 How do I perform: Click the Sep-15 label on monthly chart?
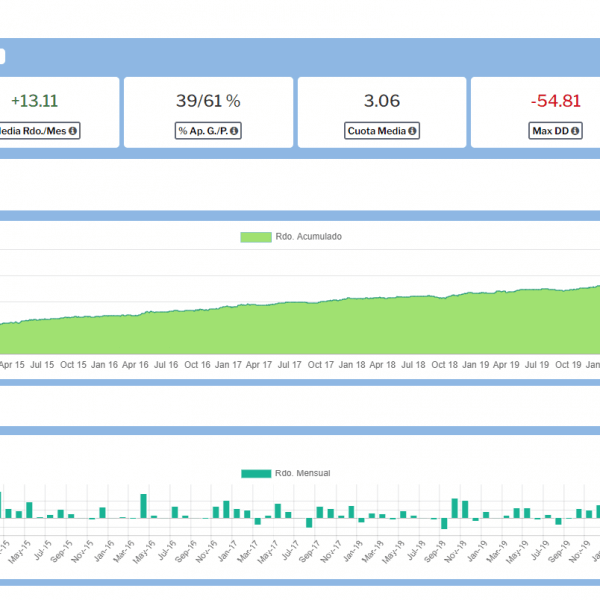pyautogui.click(x=62, y=552)
